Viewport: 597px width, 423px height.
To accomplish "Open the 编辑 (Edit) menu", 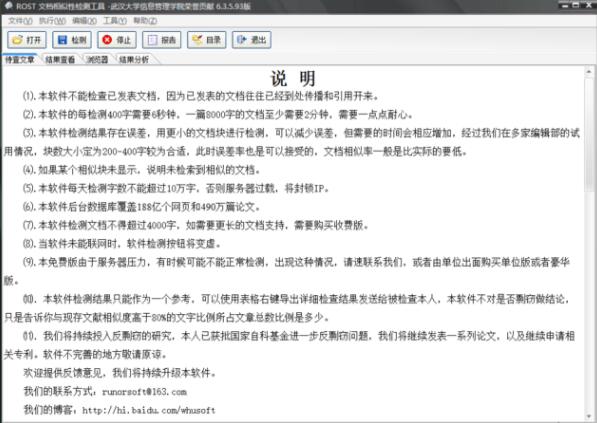I will (84, 21).
